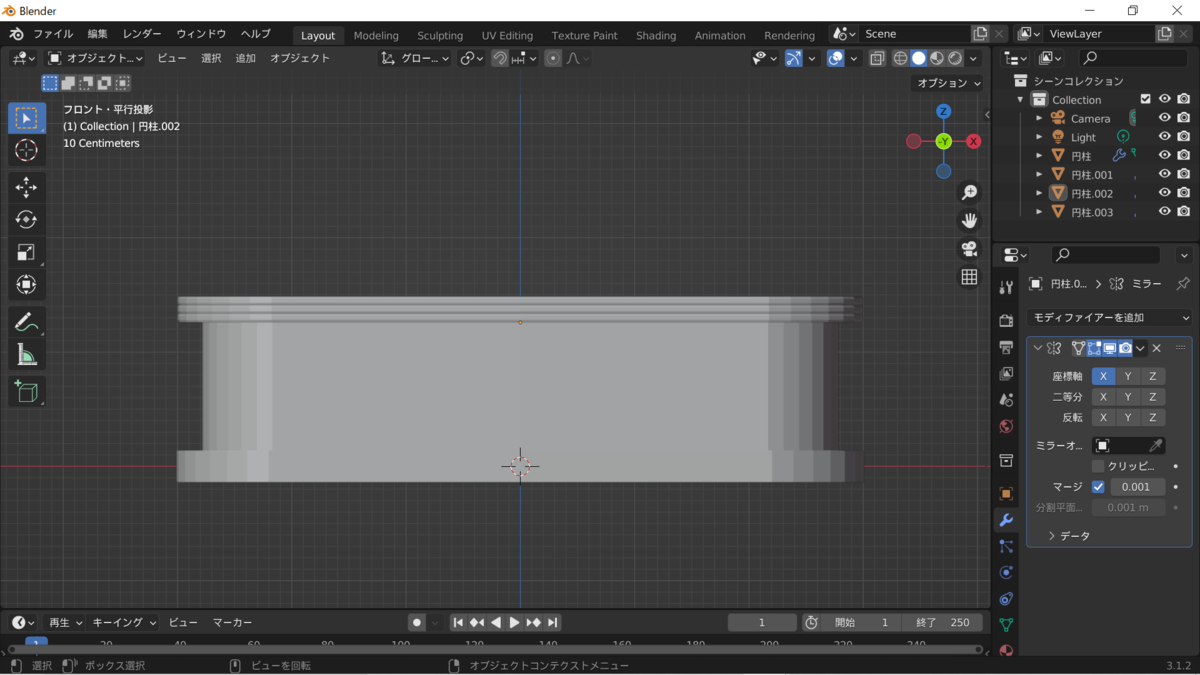Remove the Mirror modifier with X button
The height and width of the screenshot is (675, 1200).
(x=1156, y=348)
